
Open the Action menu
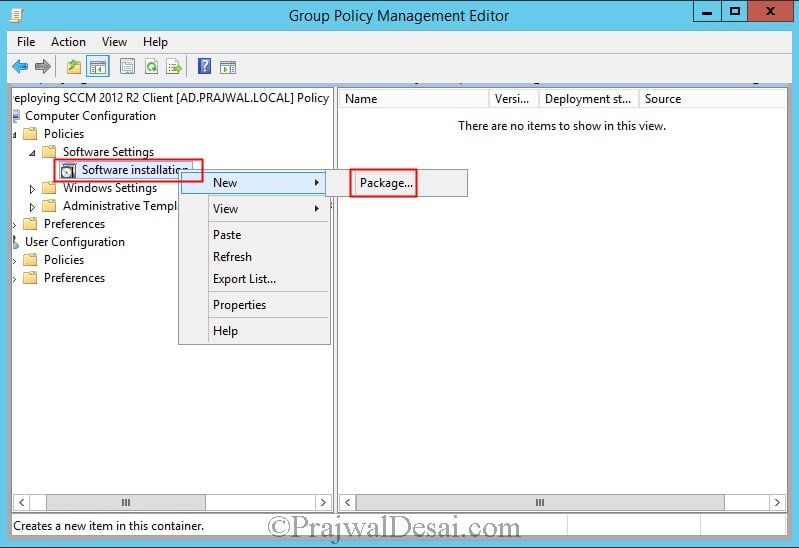point(68,42)
